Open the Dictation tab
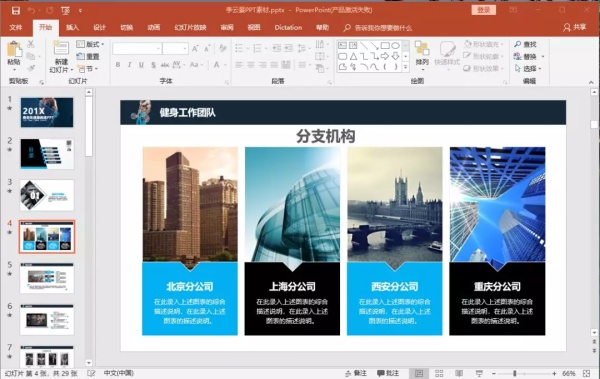Image resolution: width=600 pixels, height=379 pixels. pos(288,28)
